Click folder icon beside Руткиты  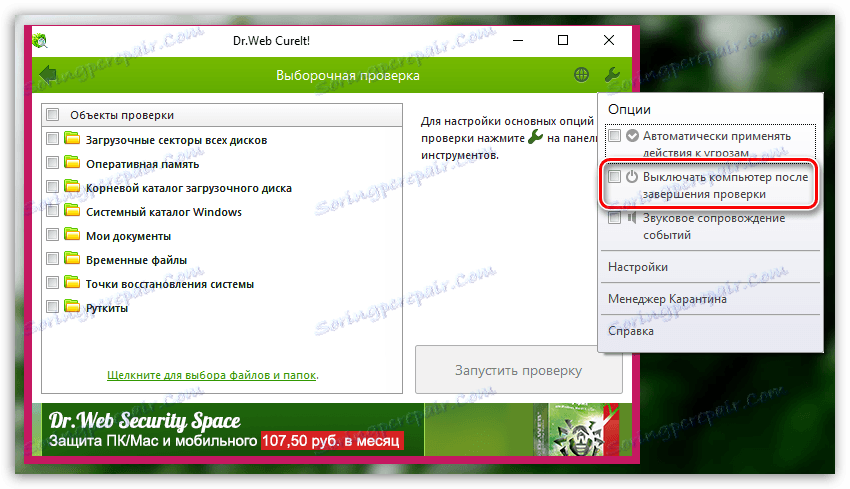click(x=72, y=306)
